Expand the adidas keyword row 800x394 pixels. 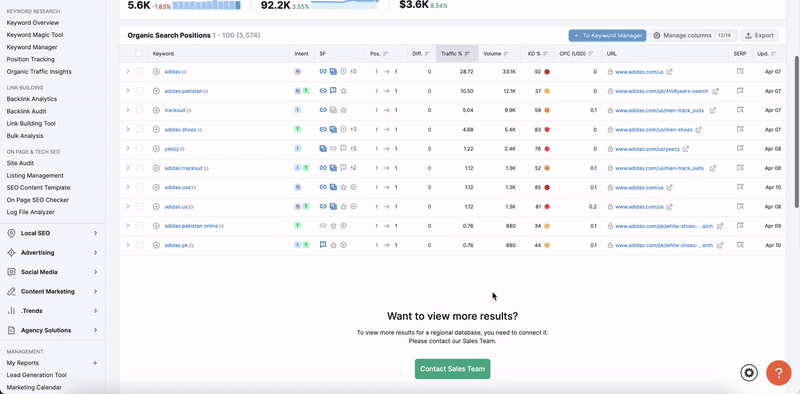click(128, 71)
